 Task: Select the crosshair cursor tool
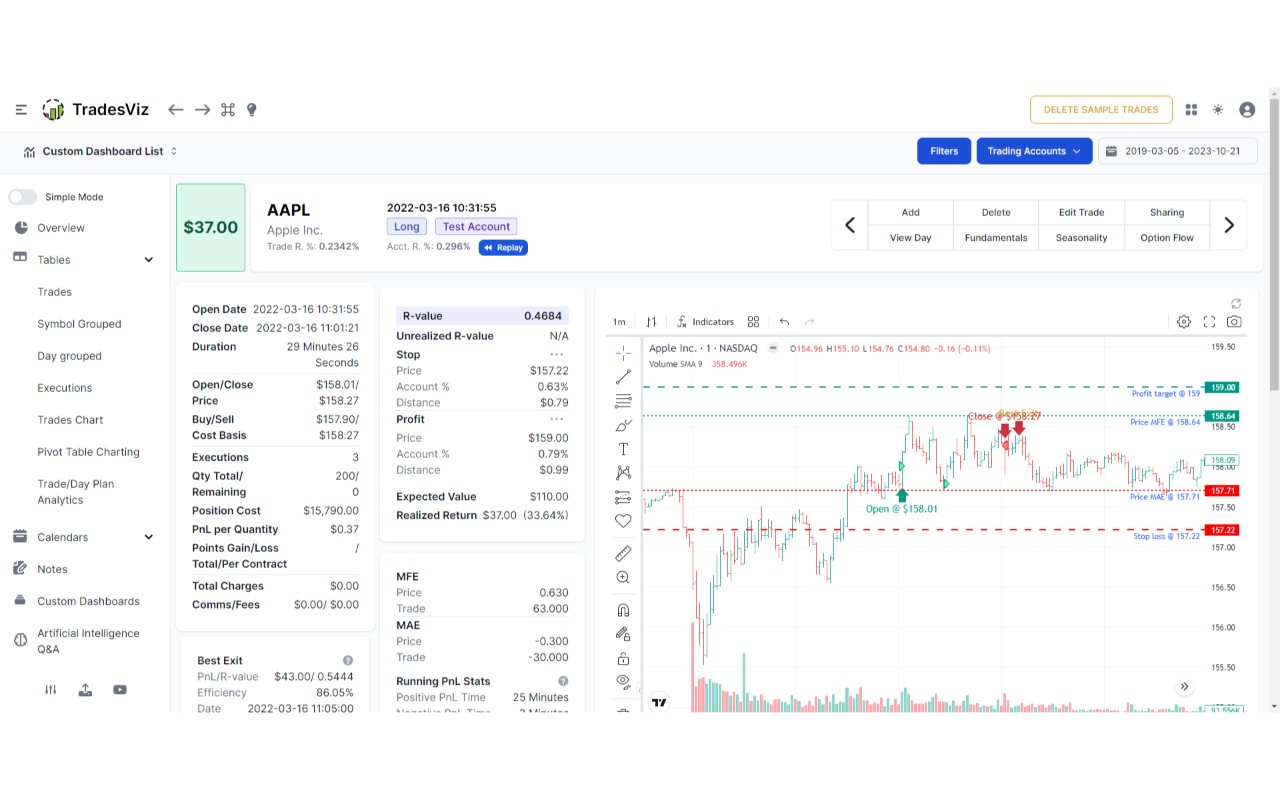(623, 353)
